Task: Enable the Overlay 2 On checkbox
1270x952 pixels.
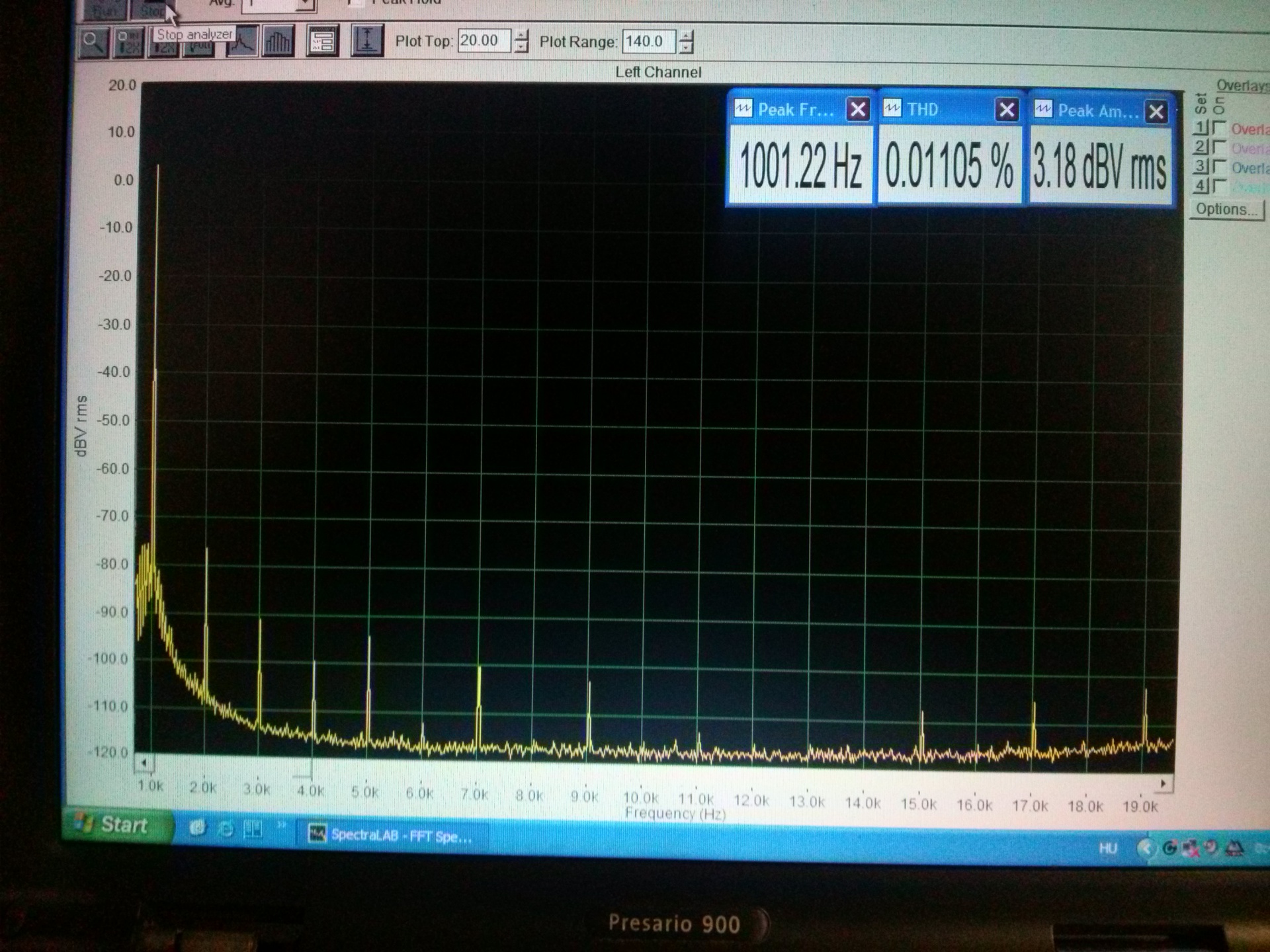Action: coord(1220,147)
